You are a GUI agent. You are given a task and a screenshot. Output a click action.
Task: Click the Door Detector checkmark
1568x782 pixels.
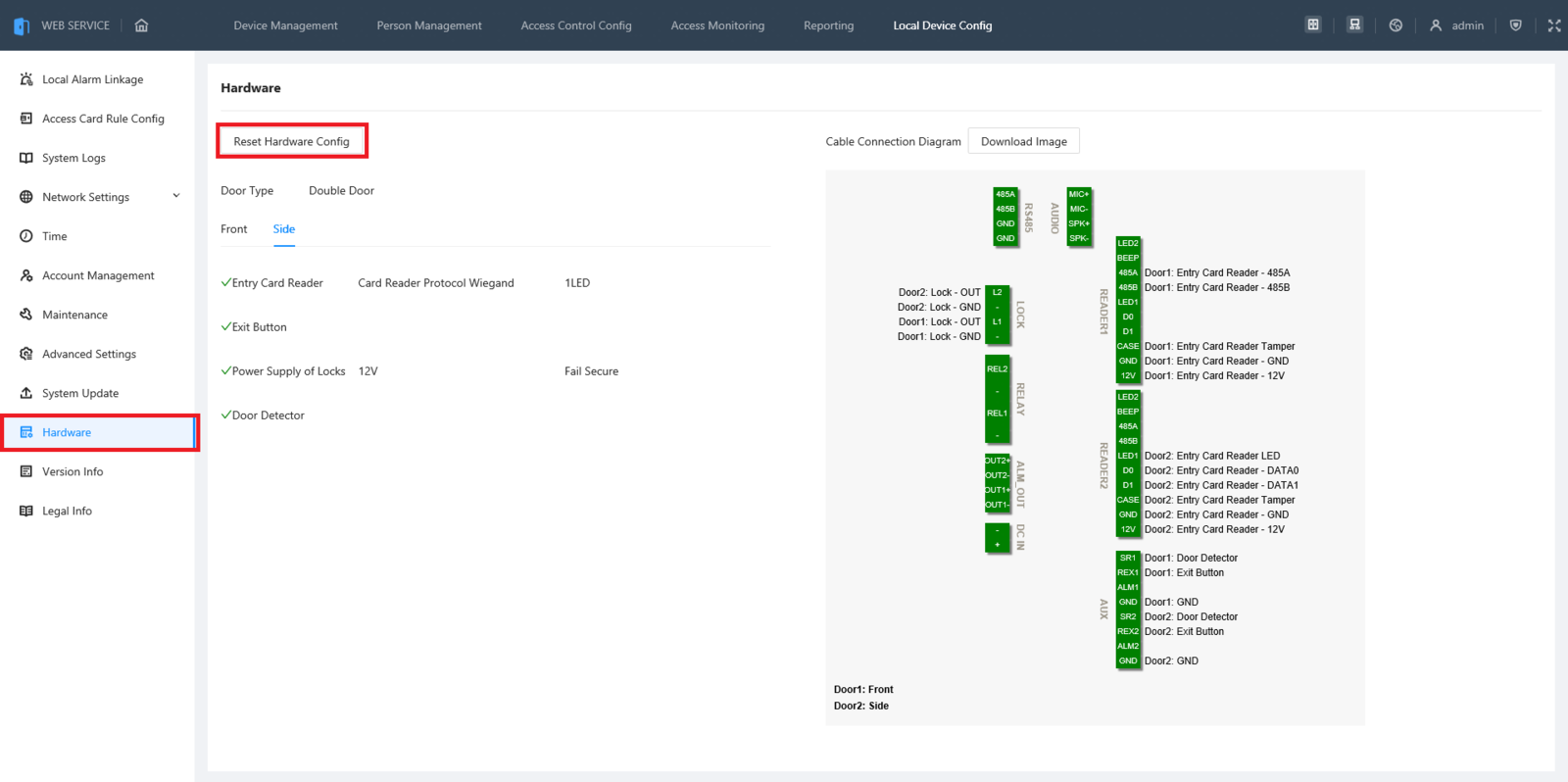(x=226, y=415)
